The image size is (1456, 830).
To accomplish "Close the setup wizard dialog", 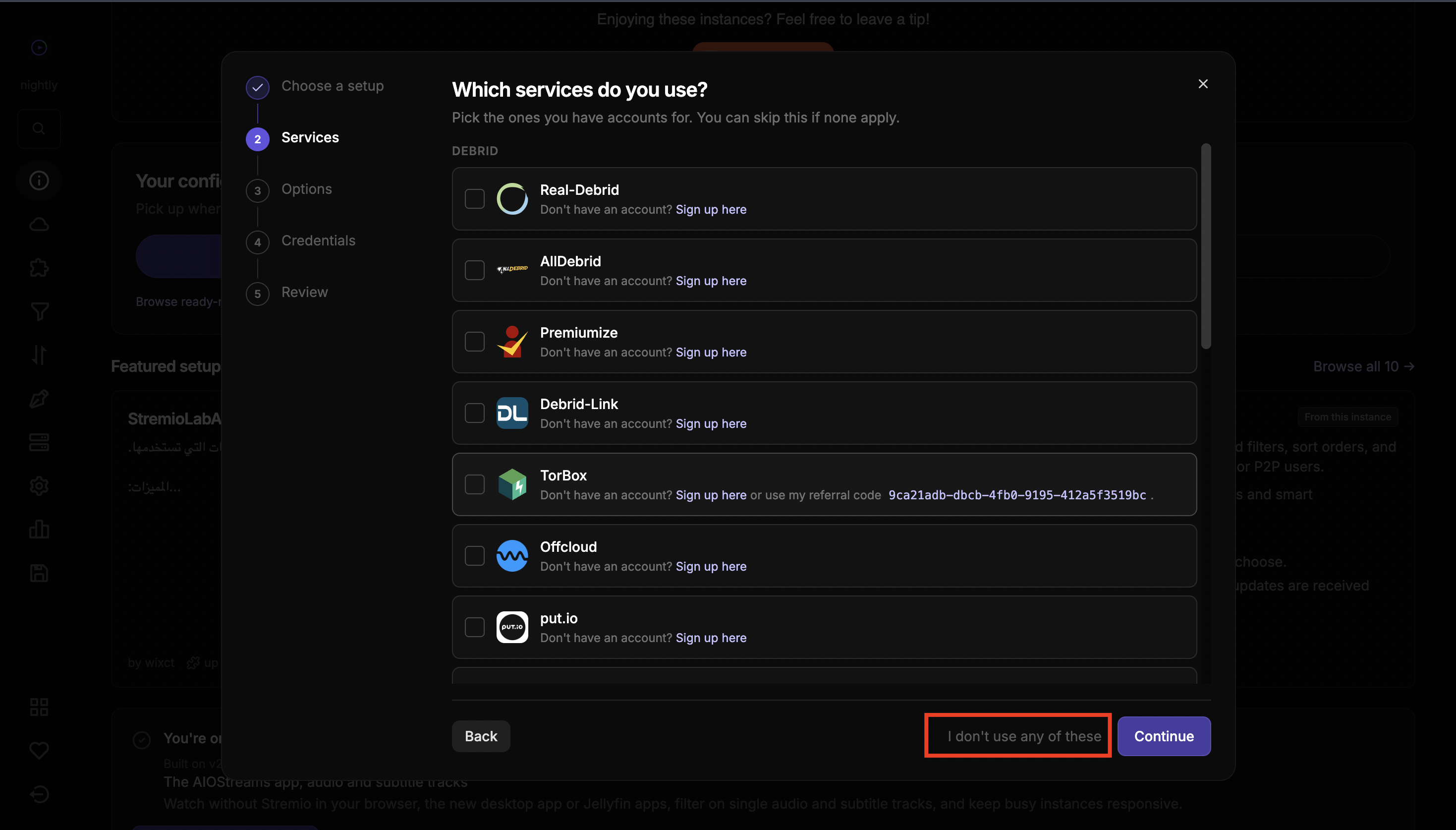I will (x=1203, y=84).
